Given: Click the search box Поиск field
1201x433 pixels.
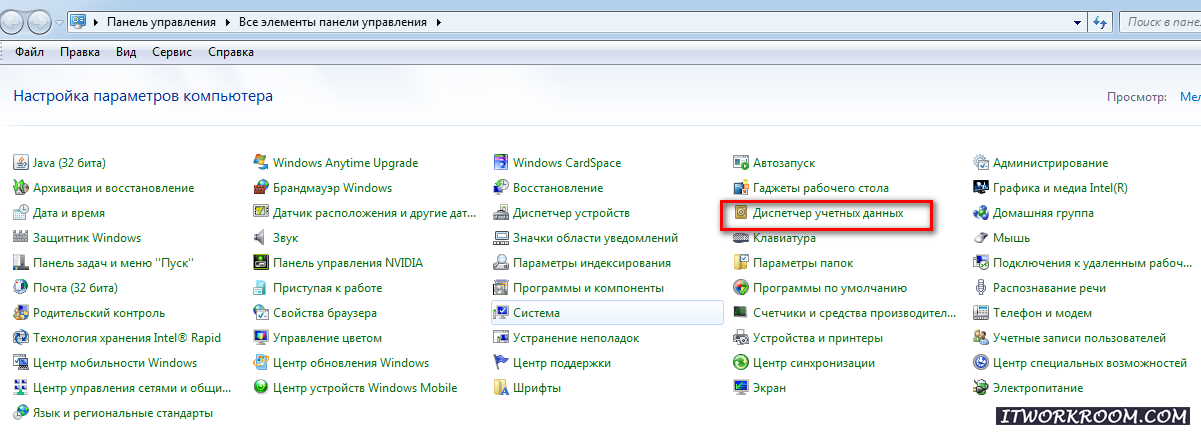Looking at the screenshot, I should click(x=1160, y=21).
